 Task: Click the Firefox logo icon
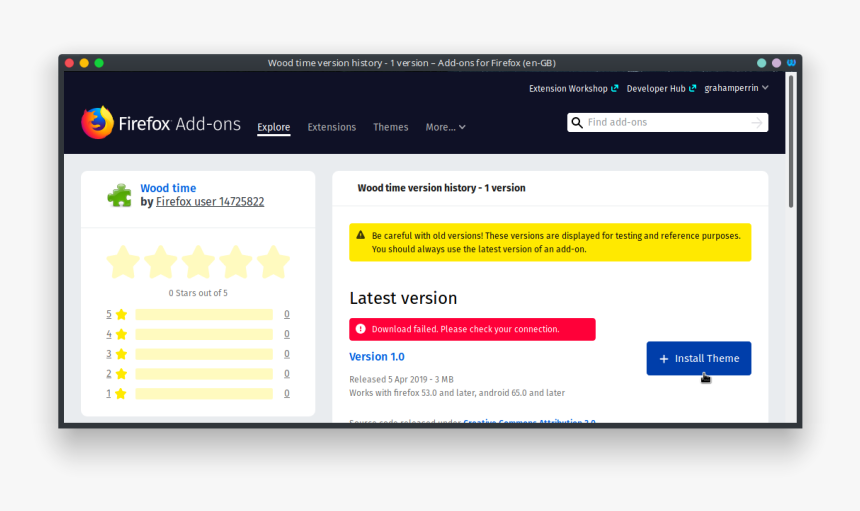pos(98,122)
